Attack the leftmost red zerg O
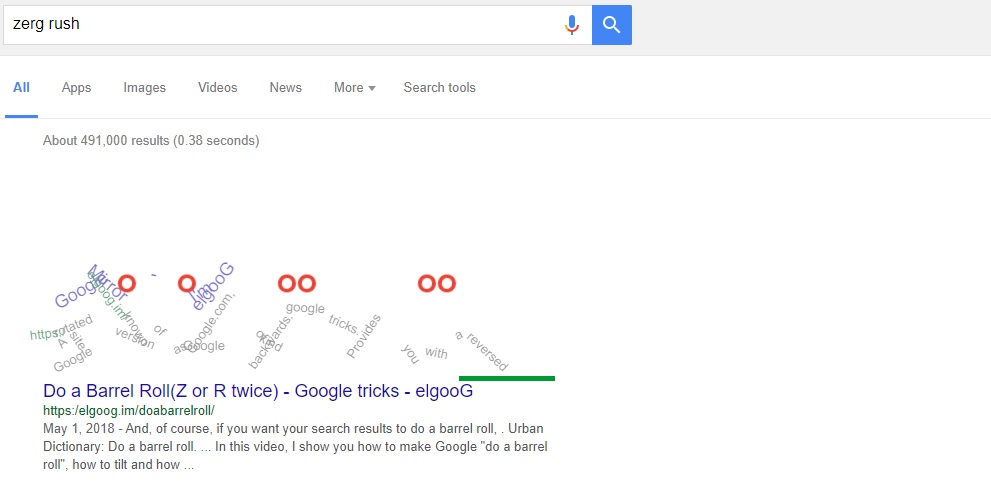 (x=126, y=284)
